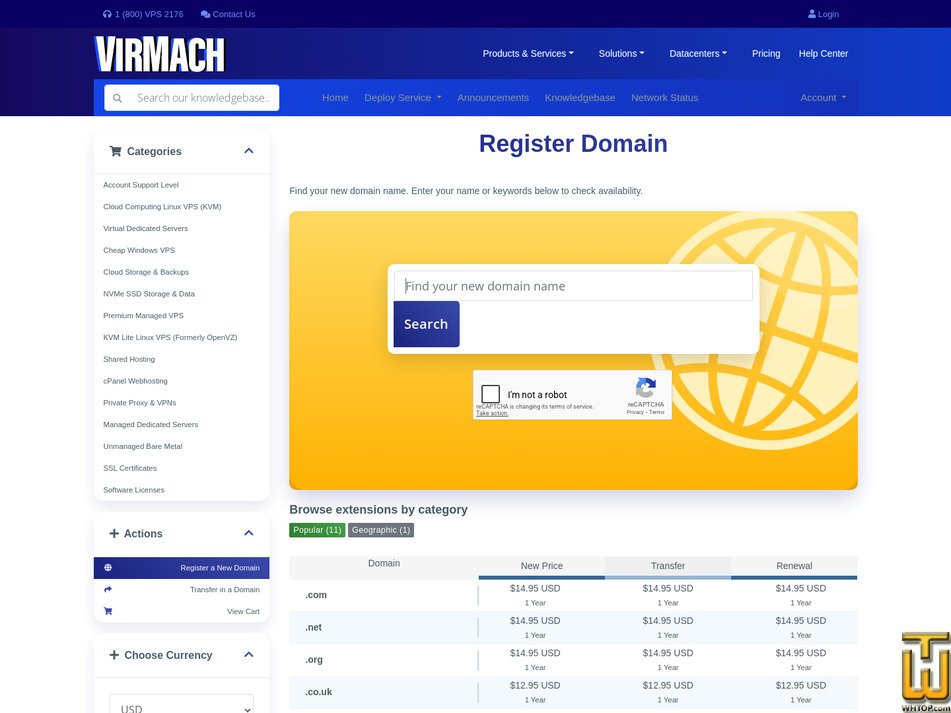The width and height of the screenshot is (951, 713).
Task: Click the chat icon next to Contact Us
Action: coord(204,14)
